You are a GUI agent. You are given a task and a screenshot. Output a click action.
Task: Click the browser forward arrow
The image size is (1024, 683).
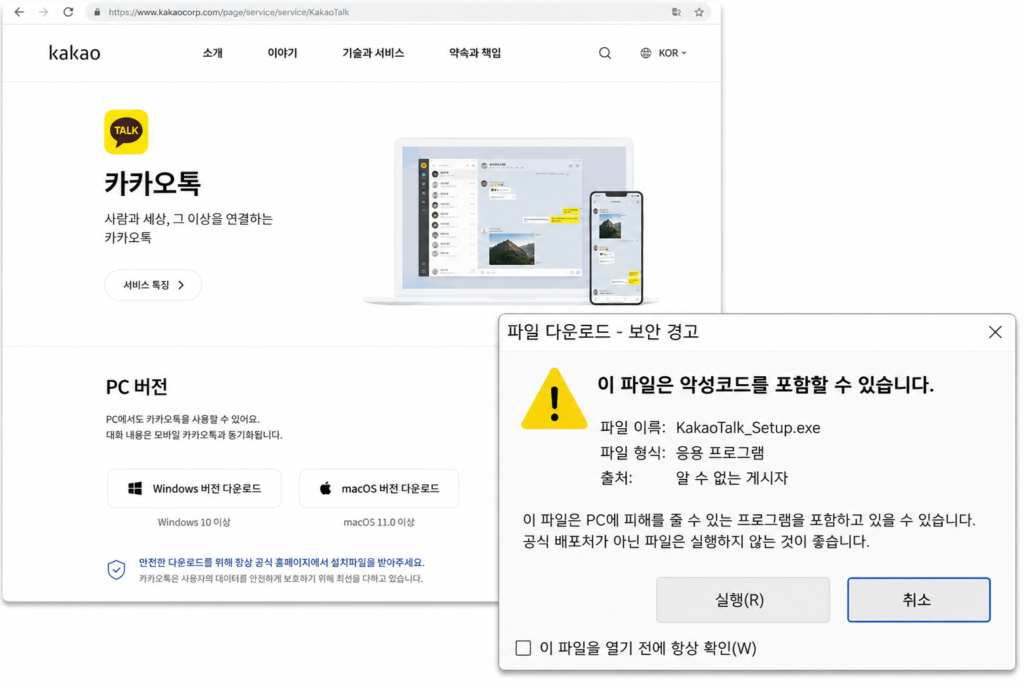(43, 12)
